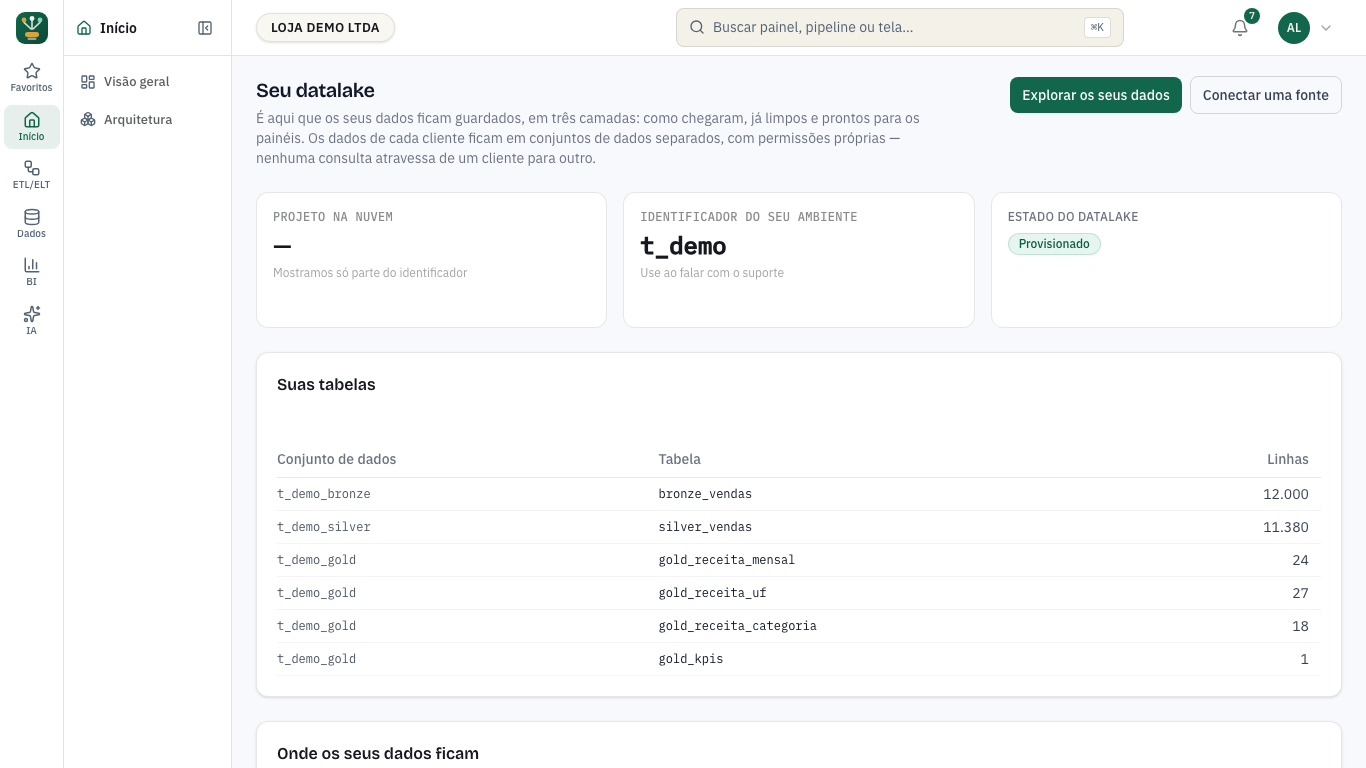Click the 11.380 row count
1366x768 pixels.
point(1286,527)
